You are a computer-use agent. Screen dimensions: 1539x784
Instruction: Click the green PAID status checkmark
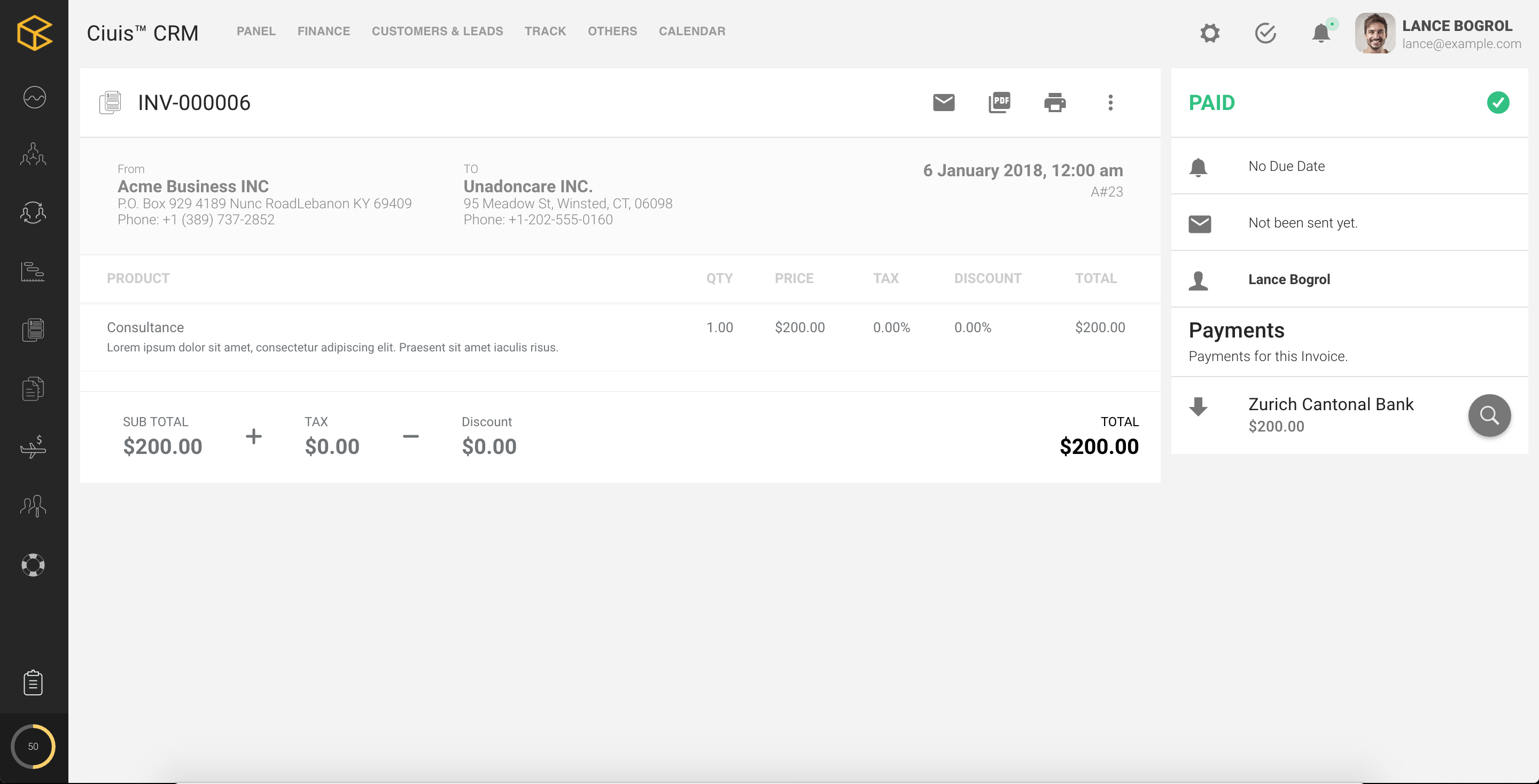pyautogui.click(x=1498, y=103)
